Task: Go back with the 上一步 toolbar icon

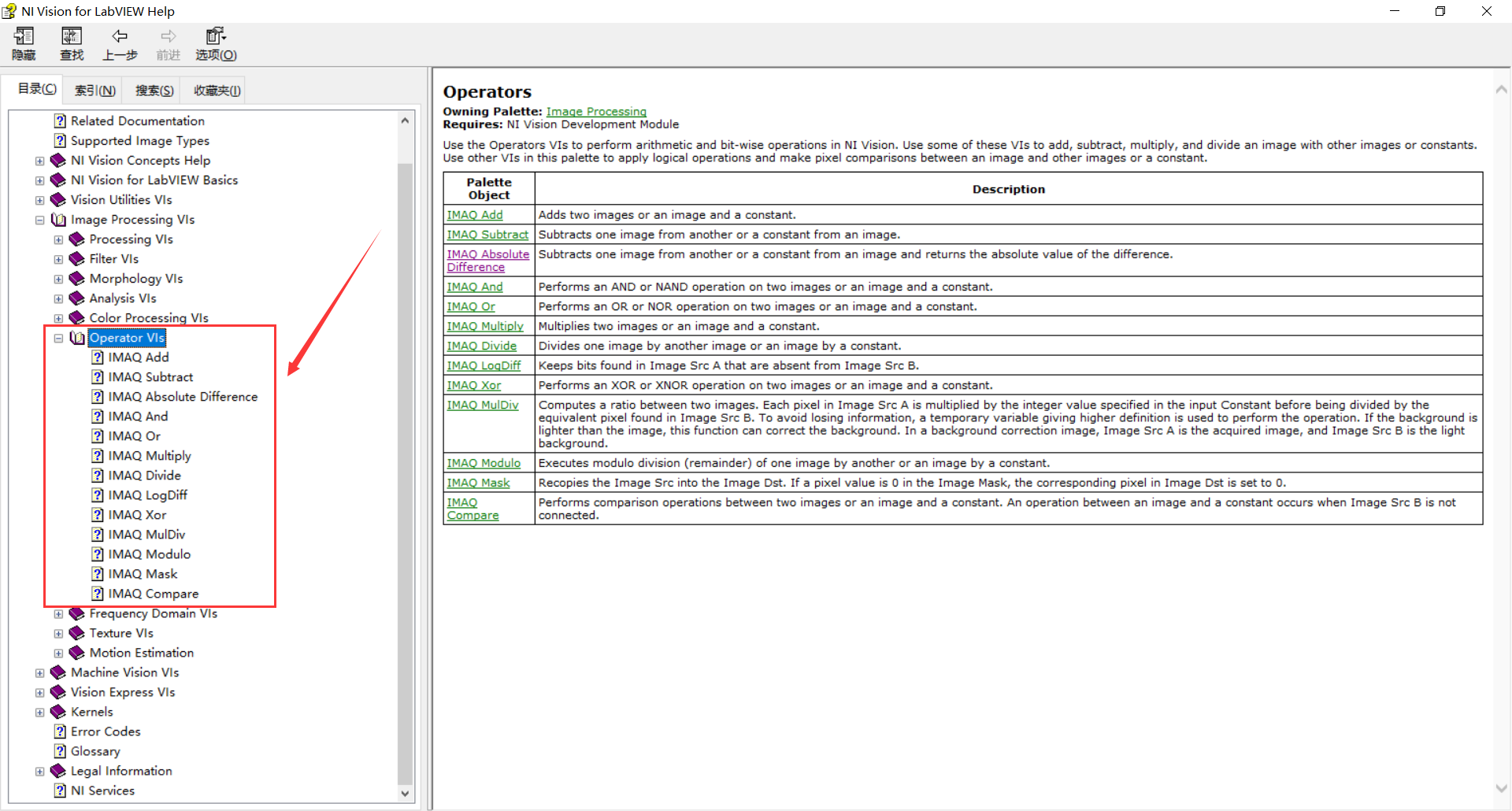Action: (x=120, y=36)
